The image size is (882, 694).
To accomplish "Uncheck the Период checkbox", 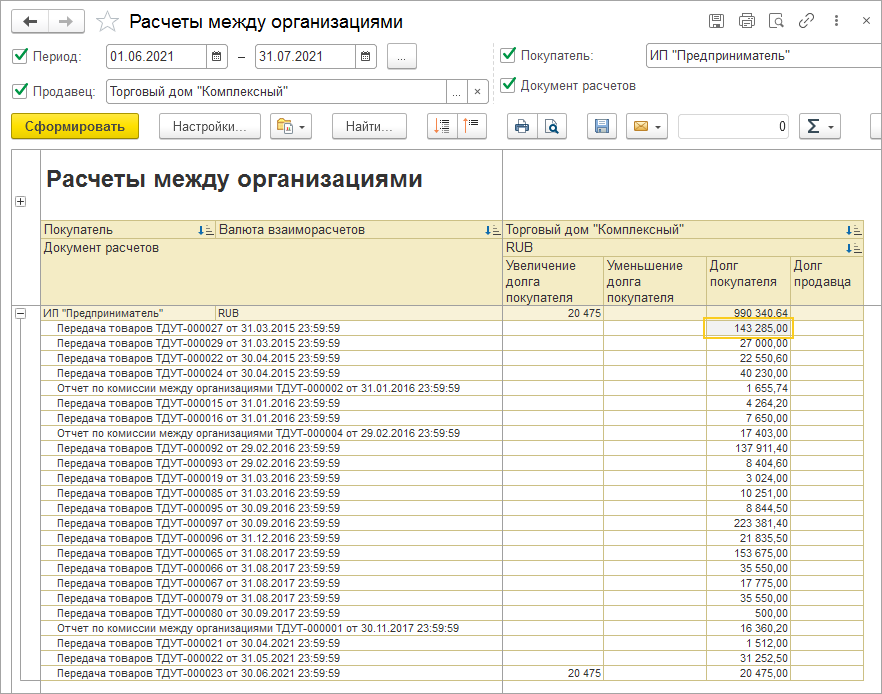I will (x=21, y=56).
